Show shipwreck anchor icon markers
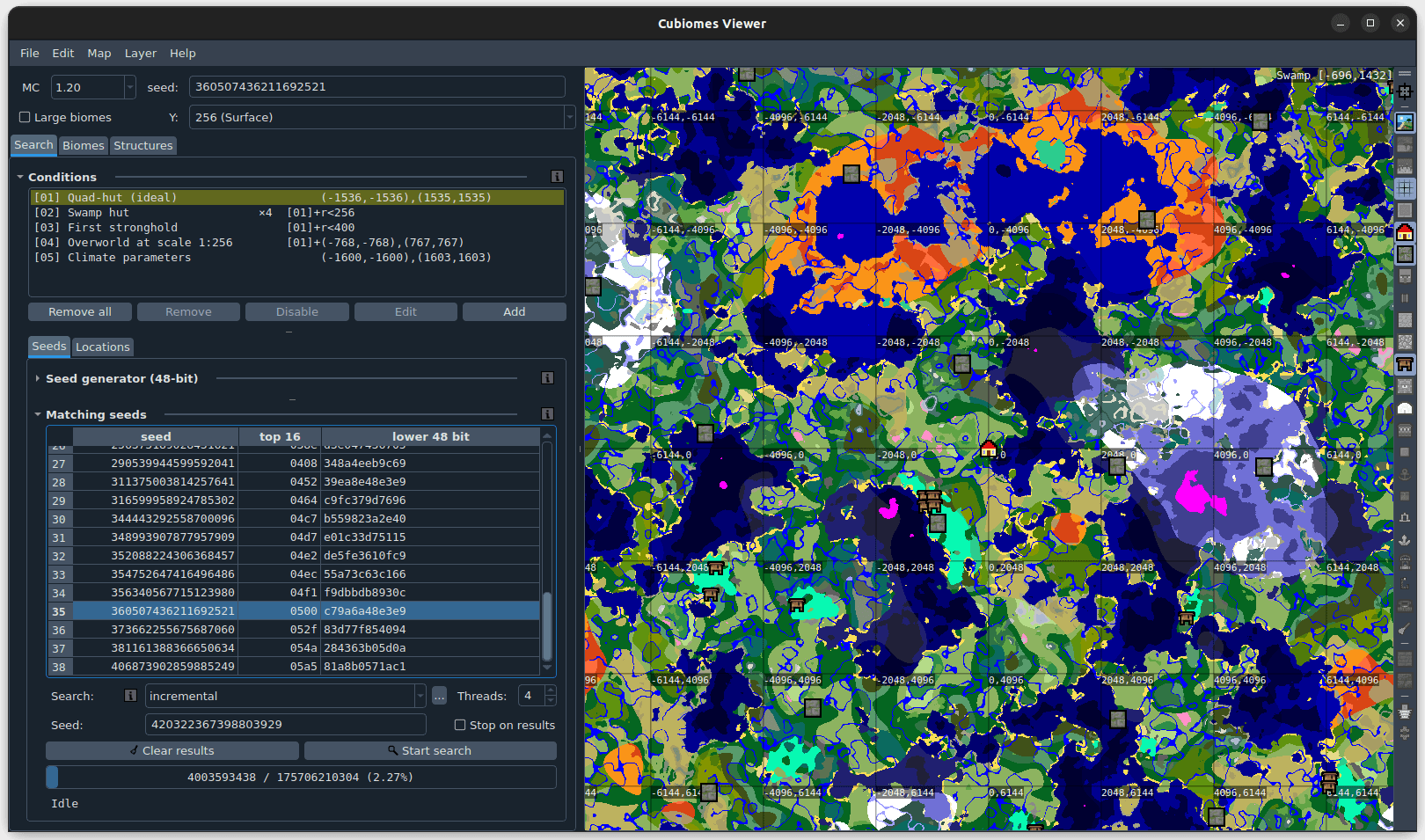The height and width of the screenshot is (840, 1425). click(x=1405, y=474)
